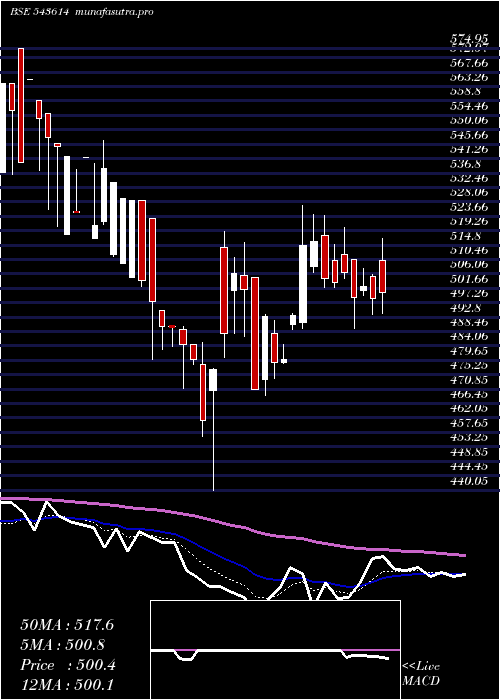Select the 444.45 price axis label
This screenshot has height=700, width=500.
point(469,467)
